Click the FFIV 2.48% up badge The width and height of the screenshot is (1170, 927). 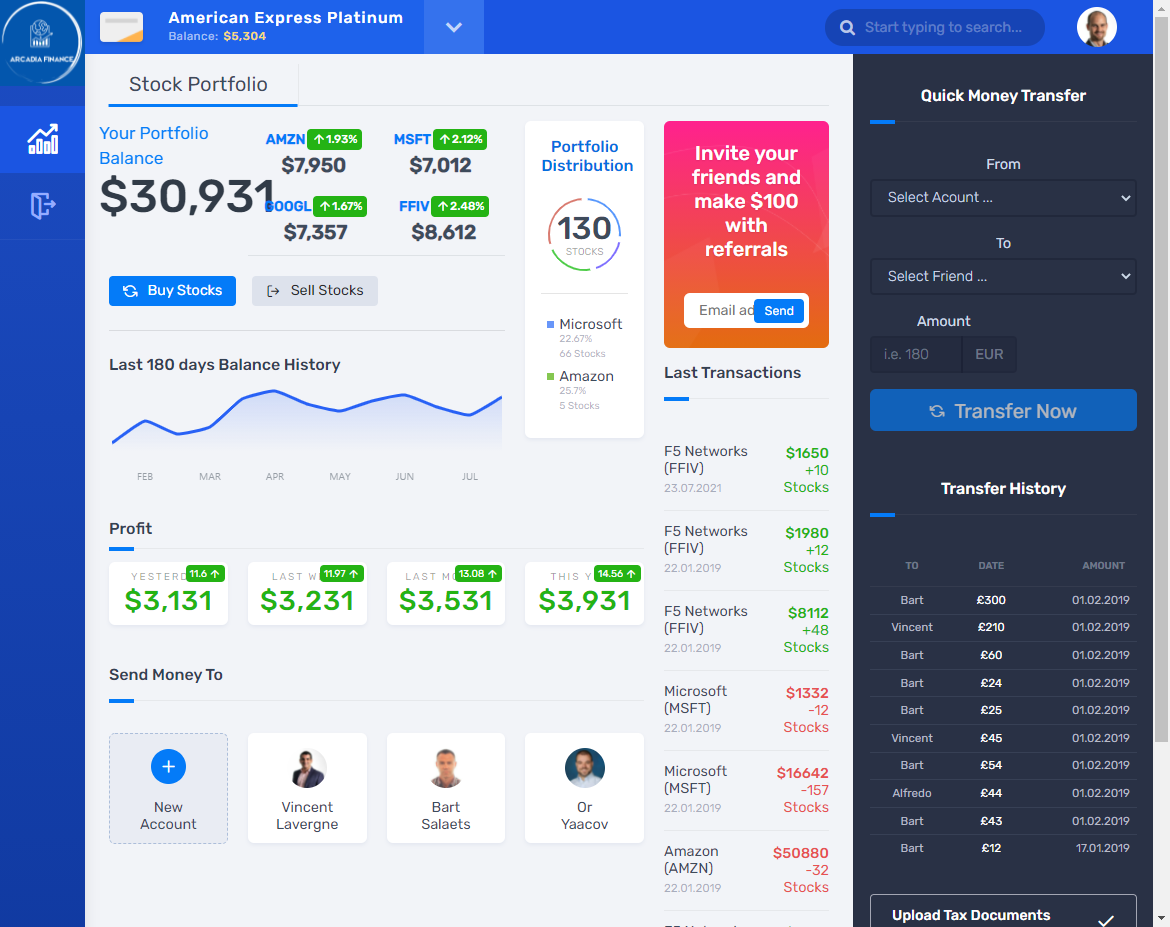(460, 206)
